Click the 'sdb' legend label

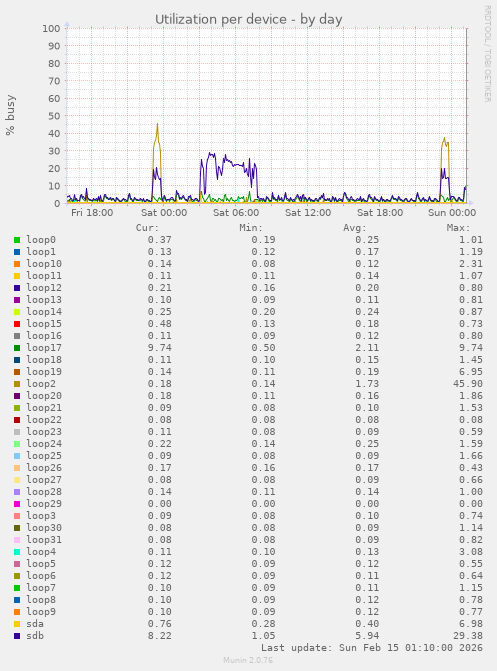[x=35, y=635]
